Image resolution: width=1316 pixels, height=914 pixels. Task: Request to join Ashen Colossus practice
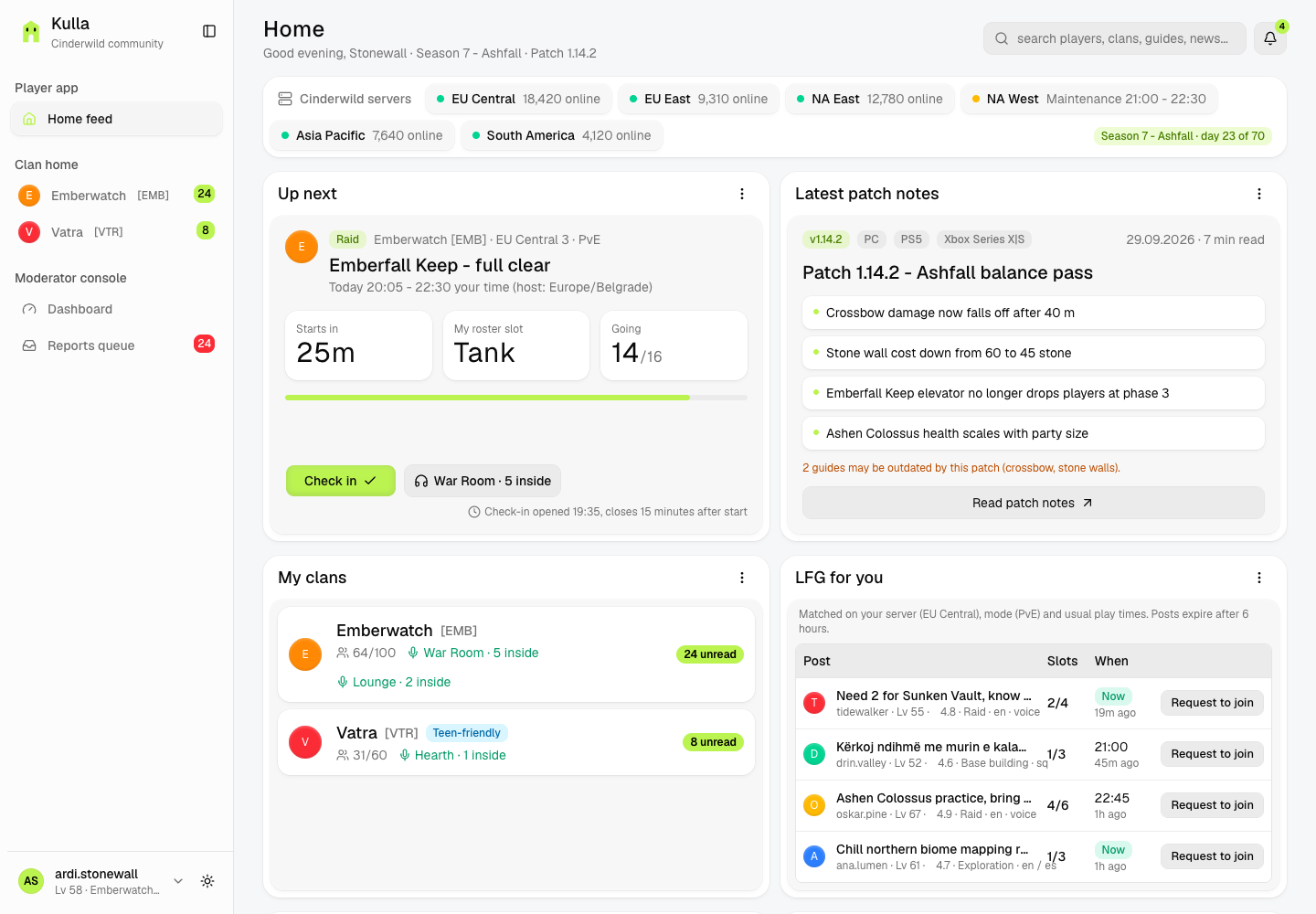pyautogui.click(x=1212, y=805)
